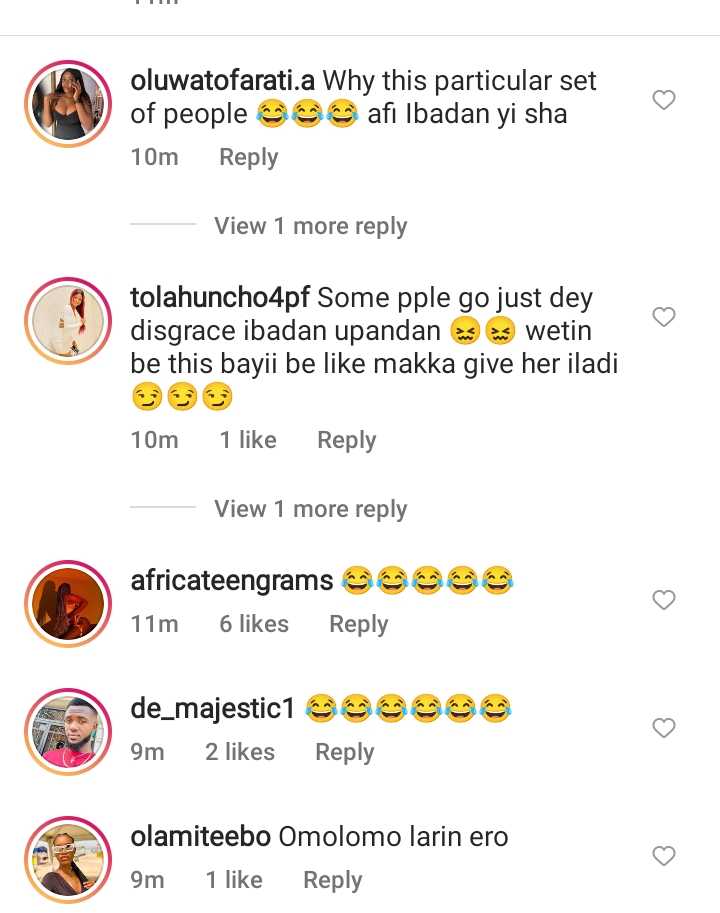
Task: Reply to olamiteebo's comment
Action: pos(333,880)
